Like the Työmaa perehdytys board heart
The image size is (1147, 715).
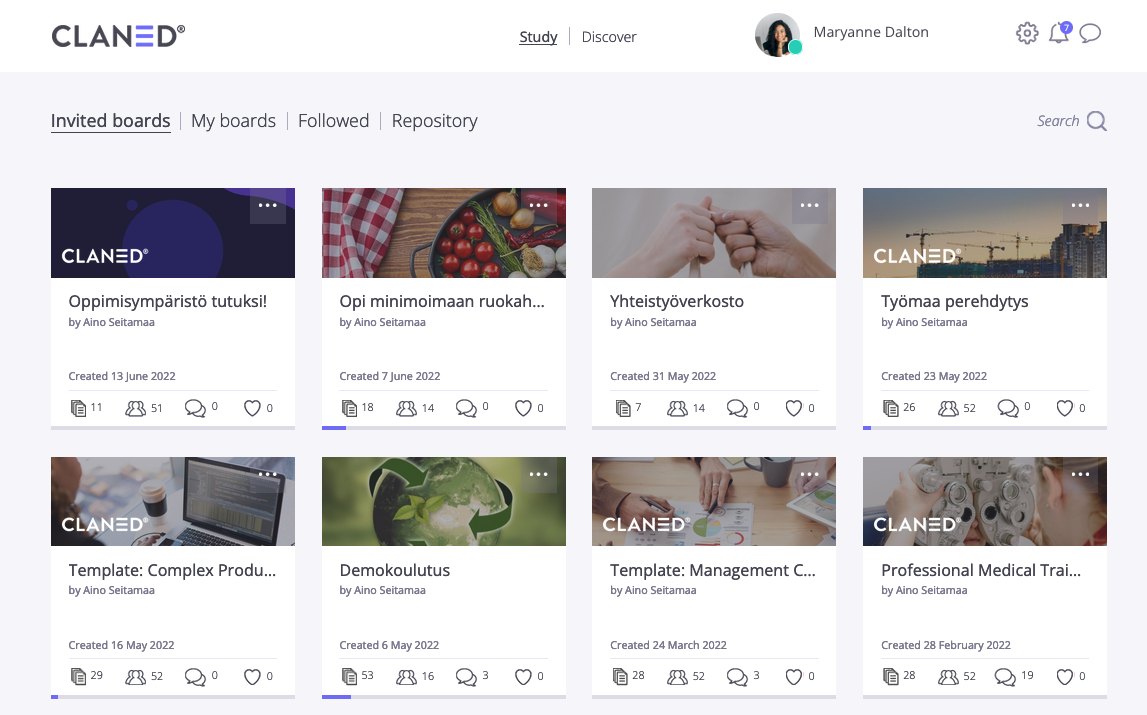[1065, 408]
